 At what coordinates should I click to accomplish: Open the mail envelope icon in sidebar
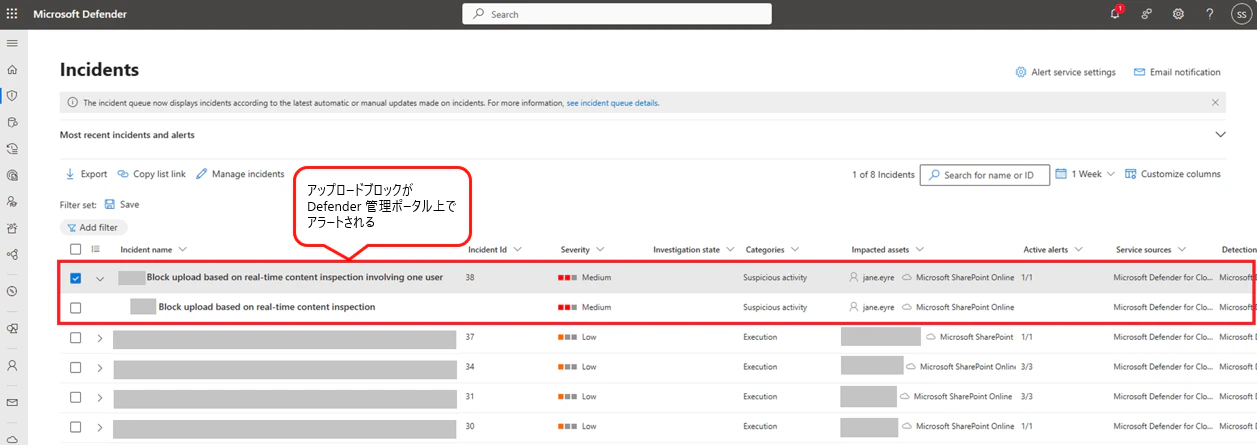12,402
